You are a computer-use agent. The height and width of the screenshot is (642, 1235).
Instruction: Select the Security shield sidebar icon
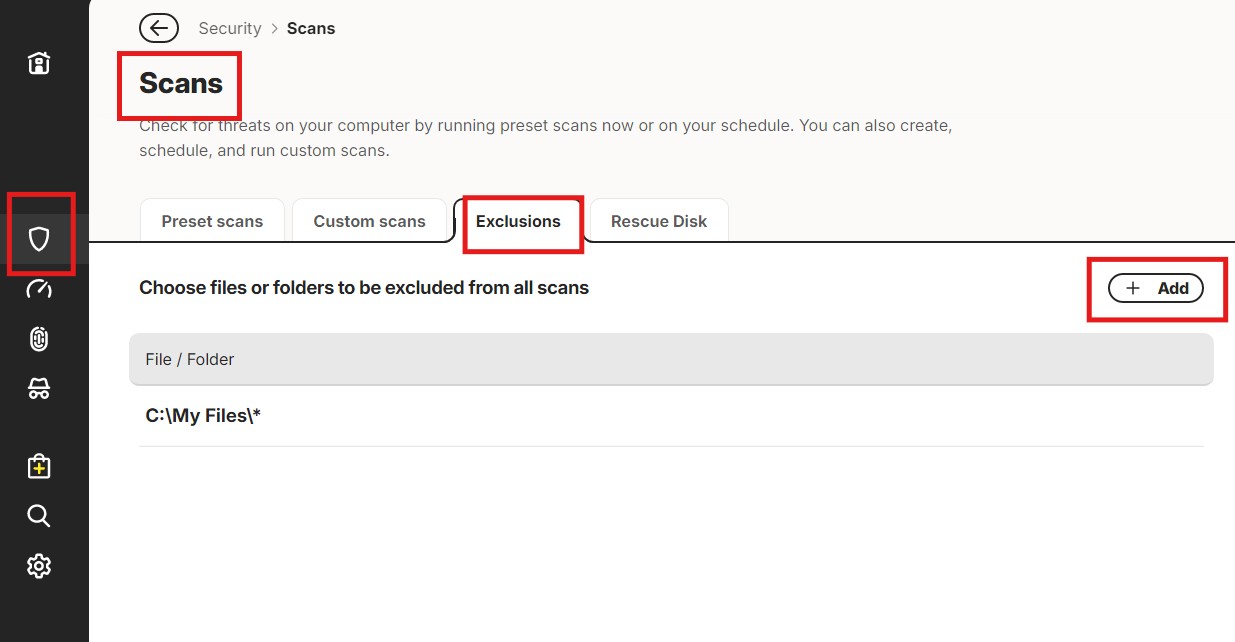(x=39, y=239)
